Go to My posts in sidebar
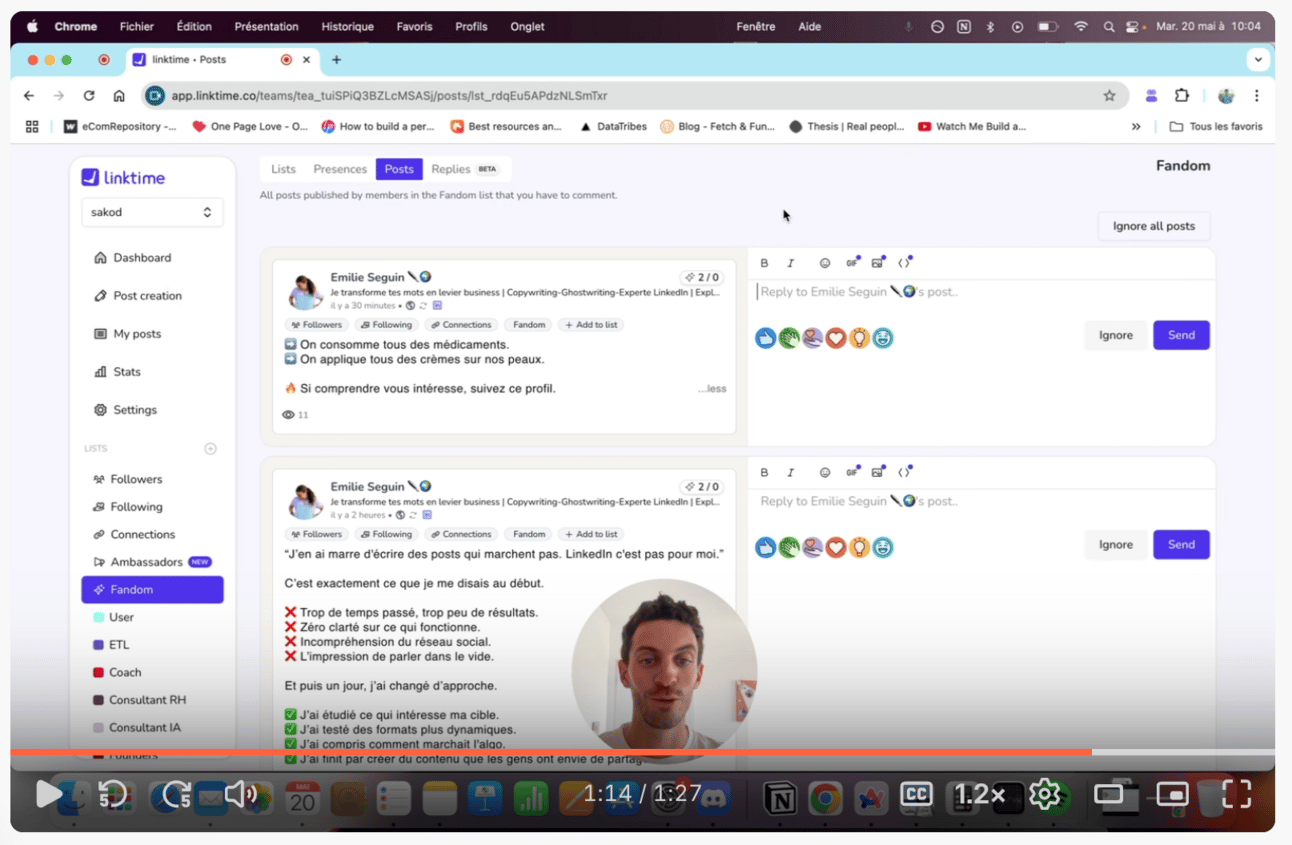Screen dimensions: 1292x845 pos(127,334)
